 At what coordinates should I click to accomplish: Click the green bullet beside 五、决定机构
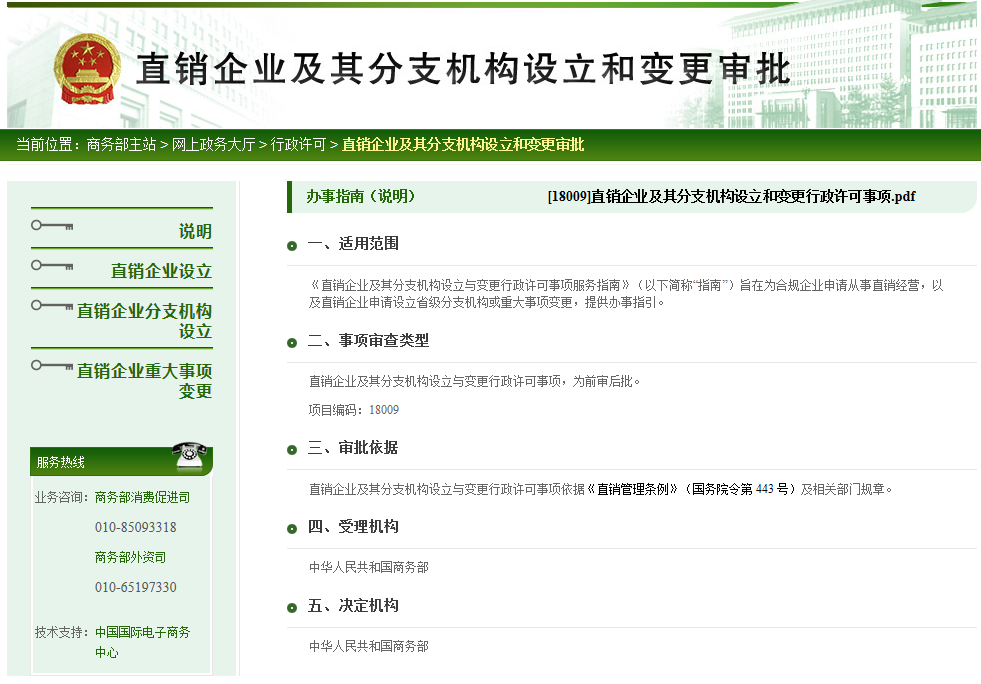pos(292,608)
